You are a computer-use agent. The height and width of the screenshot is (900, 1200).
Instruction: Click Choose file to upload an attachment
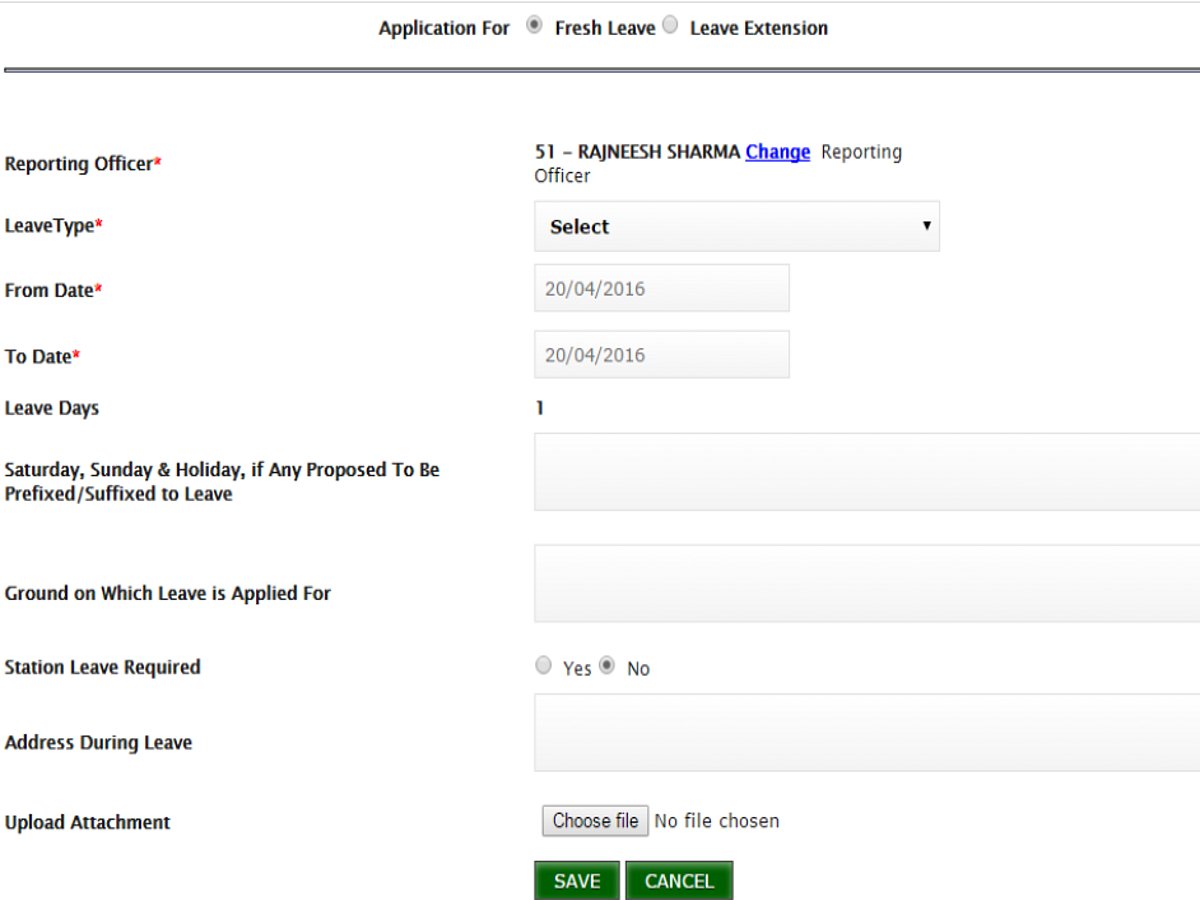(x=595, y=820)
